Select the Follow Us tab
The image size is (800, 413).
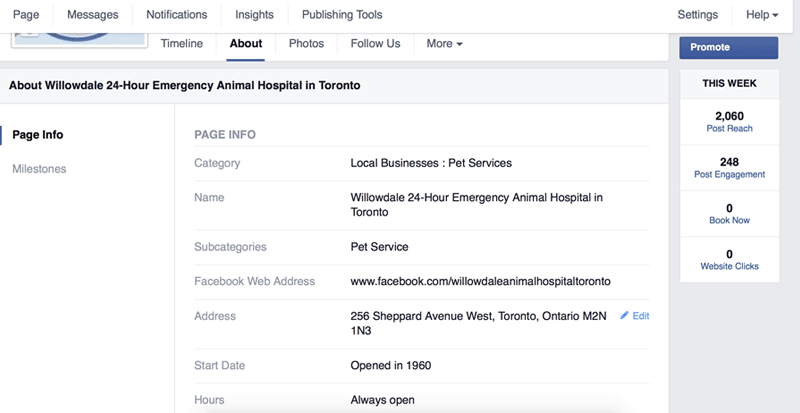click(x=376, y=44)
